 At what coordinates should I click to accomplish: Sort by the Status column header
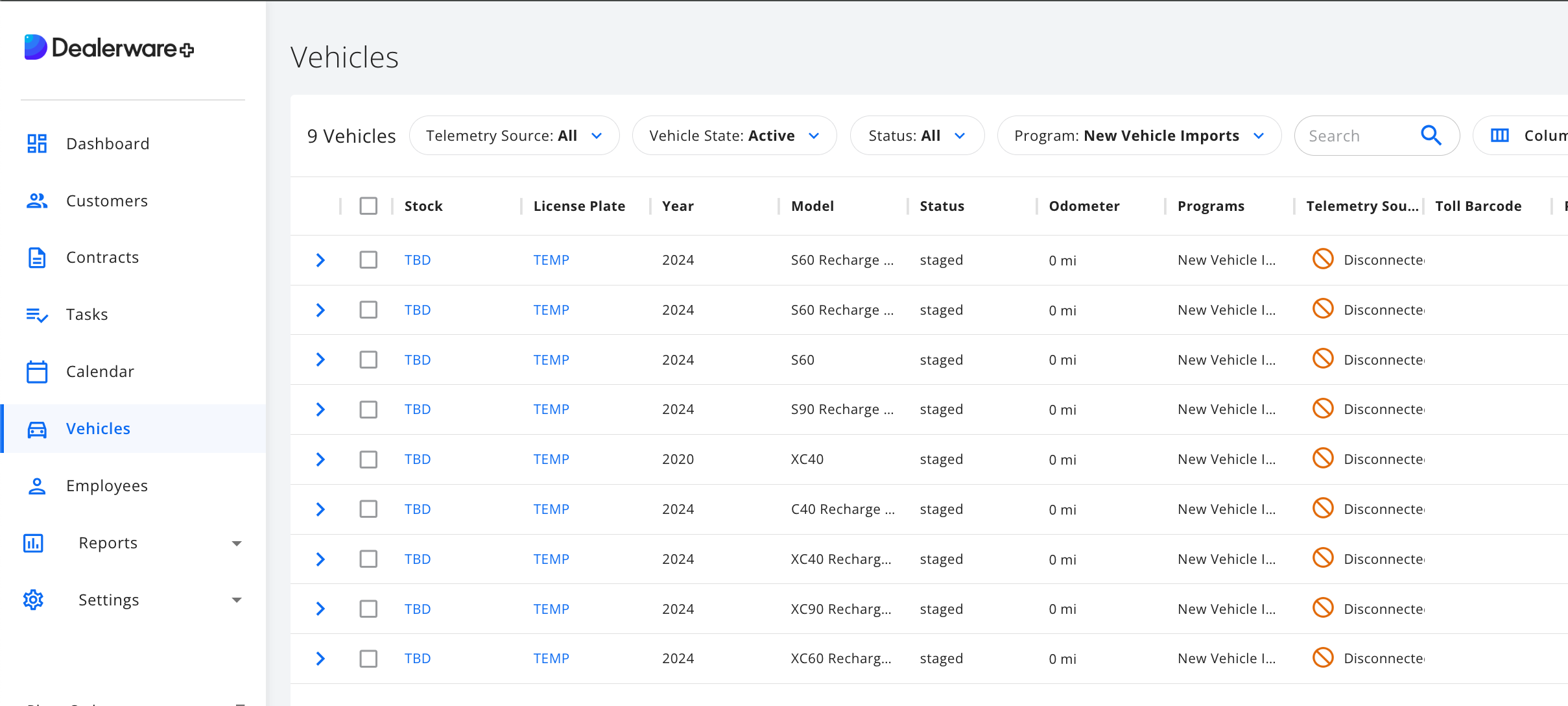(942, 206)
